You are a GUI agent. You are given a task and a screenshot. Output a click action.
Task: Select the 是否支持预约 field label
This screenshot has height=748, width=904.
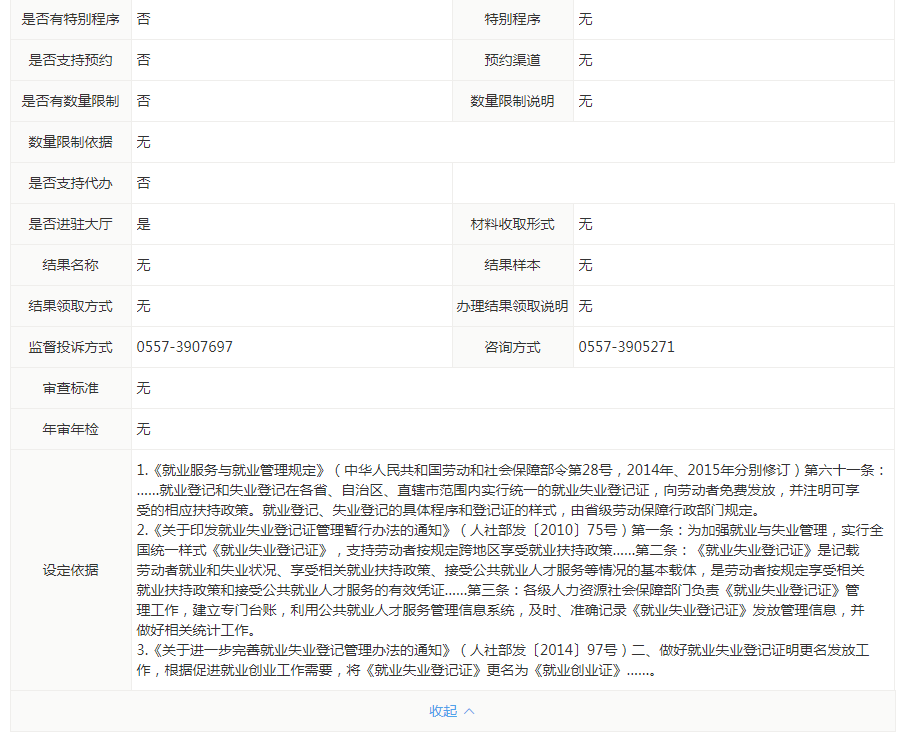71,60
